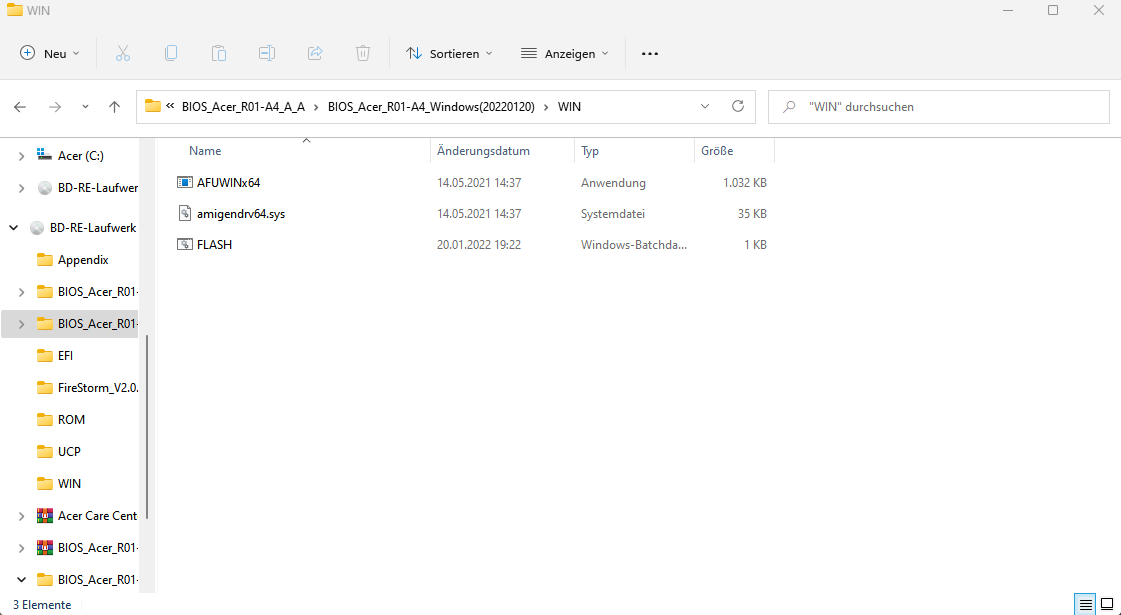This screenshot has height=615, width=1121.
Task: Open the Sortieren dropdown
Action: coord(449,54)
